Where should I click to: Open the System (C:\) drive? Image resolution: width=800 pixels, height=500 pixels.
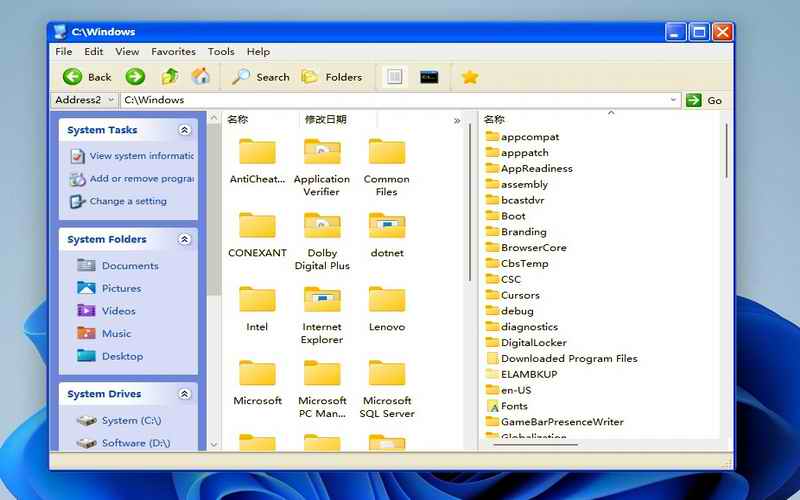pyautogui.click(x=119, y=420)
